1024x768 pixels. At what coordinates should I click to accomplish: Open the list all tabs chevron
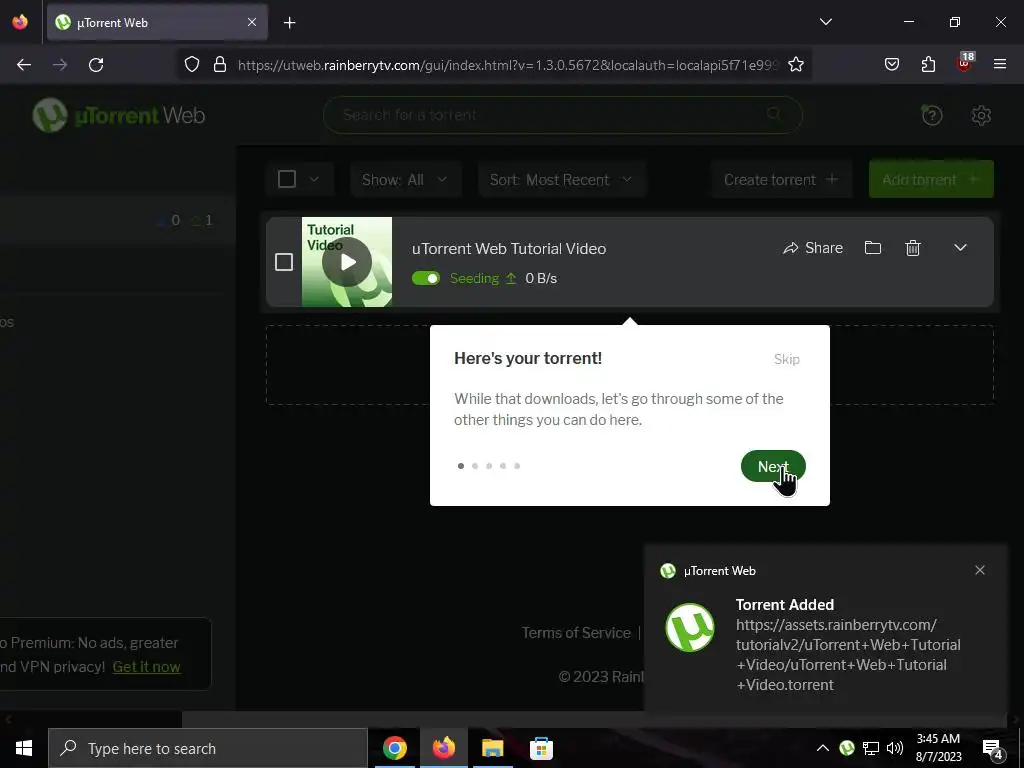tap(825, 22)
